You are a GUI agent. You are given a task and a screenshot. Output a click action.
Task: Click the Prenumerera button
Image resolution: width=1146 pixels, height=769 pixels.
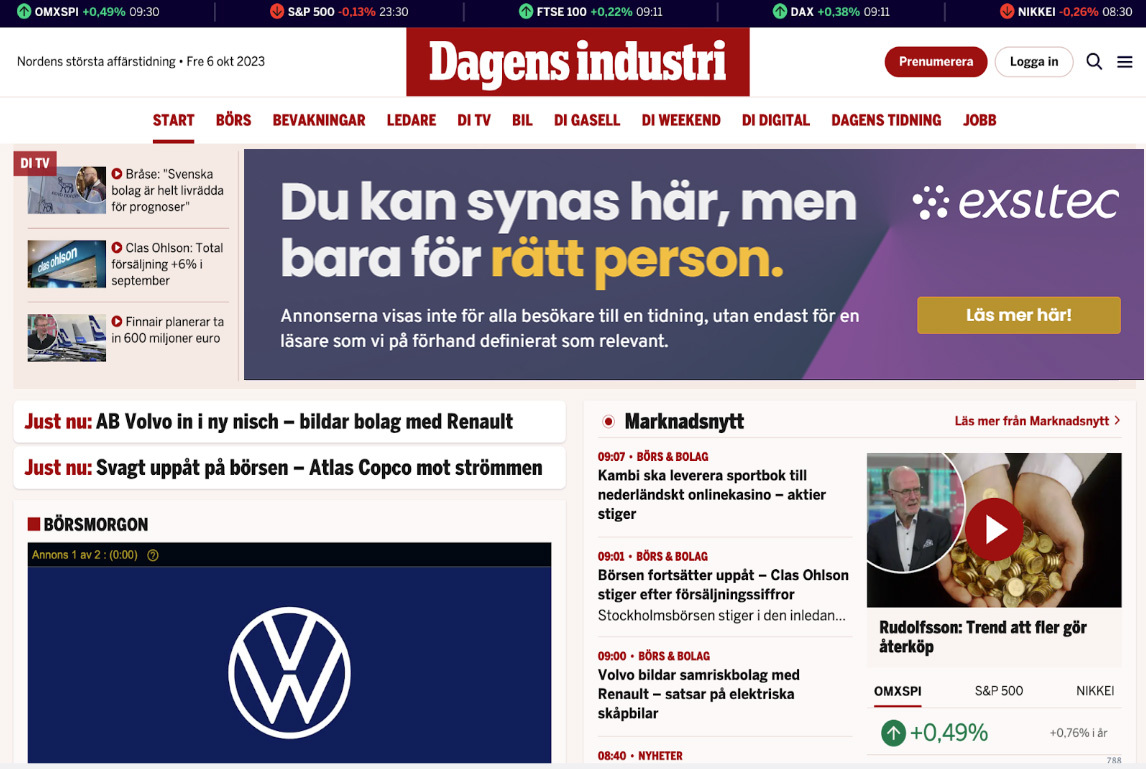[x=935, y=62]
